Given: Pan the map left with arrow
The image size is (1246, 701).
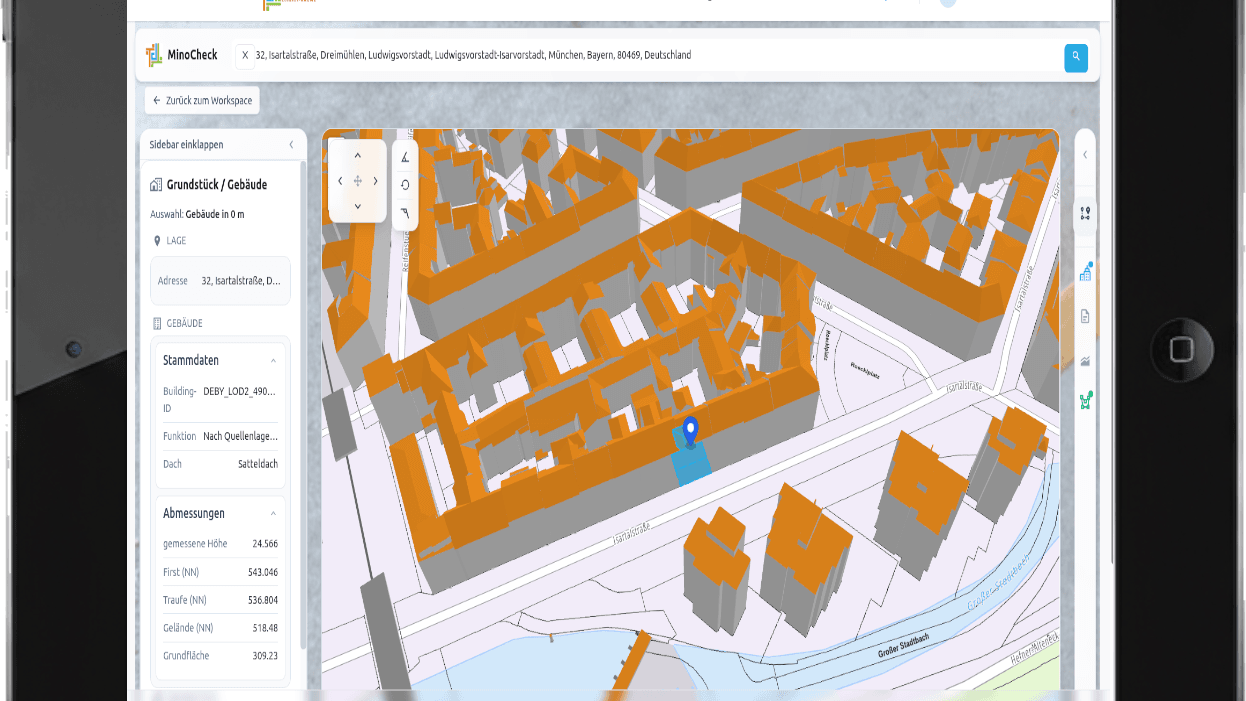Looking at the screenshot, I should click(x=340, y=181).
